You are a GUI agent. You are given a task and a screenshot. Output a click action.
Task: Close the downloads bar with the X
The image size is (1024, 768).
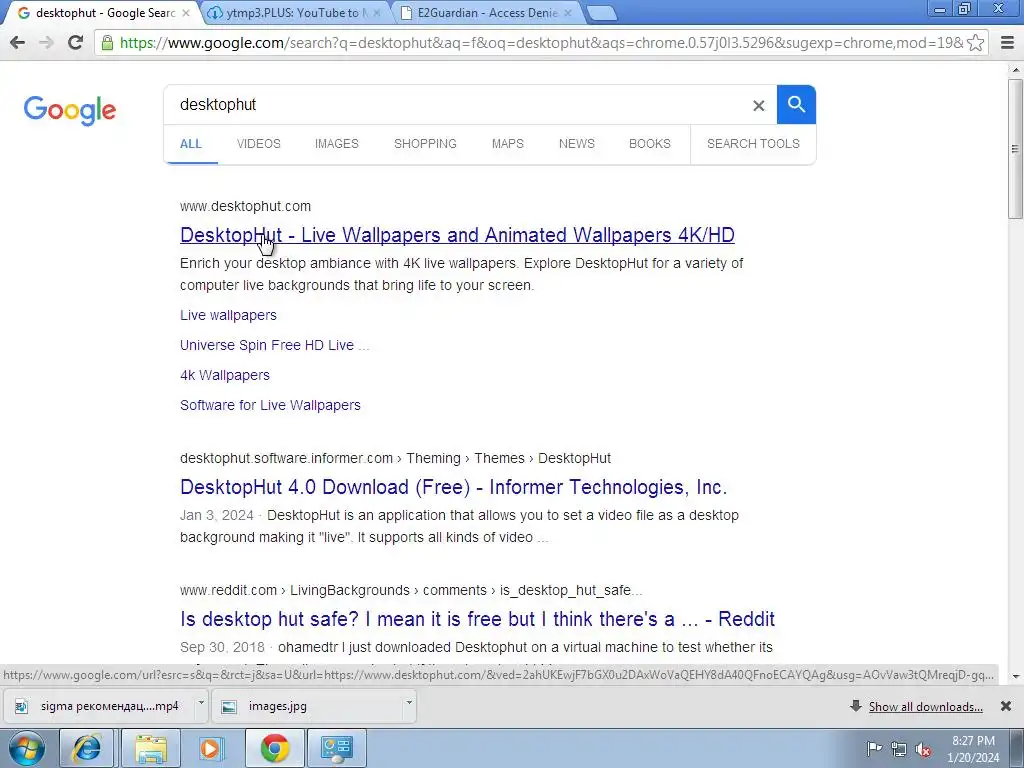click(x=1006, y=706)
